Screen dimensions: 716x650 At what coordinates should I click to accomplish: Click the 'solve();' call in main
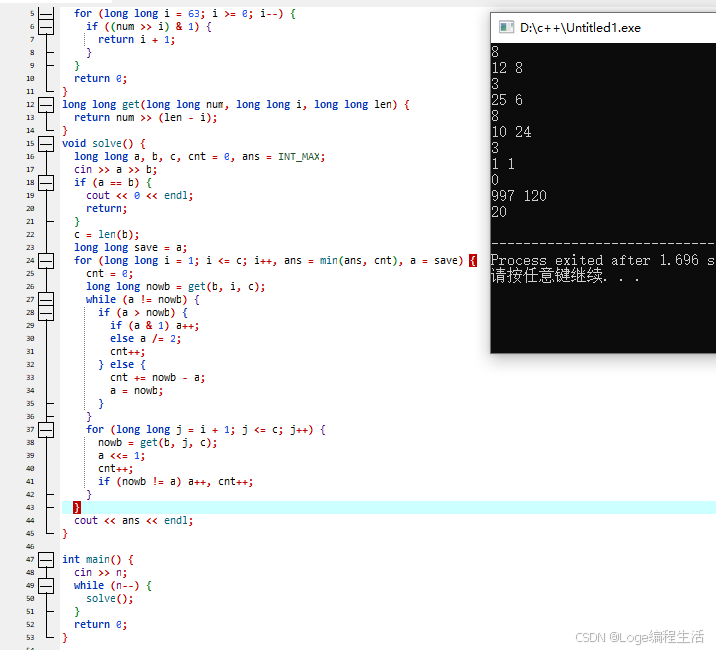[110, 598]
